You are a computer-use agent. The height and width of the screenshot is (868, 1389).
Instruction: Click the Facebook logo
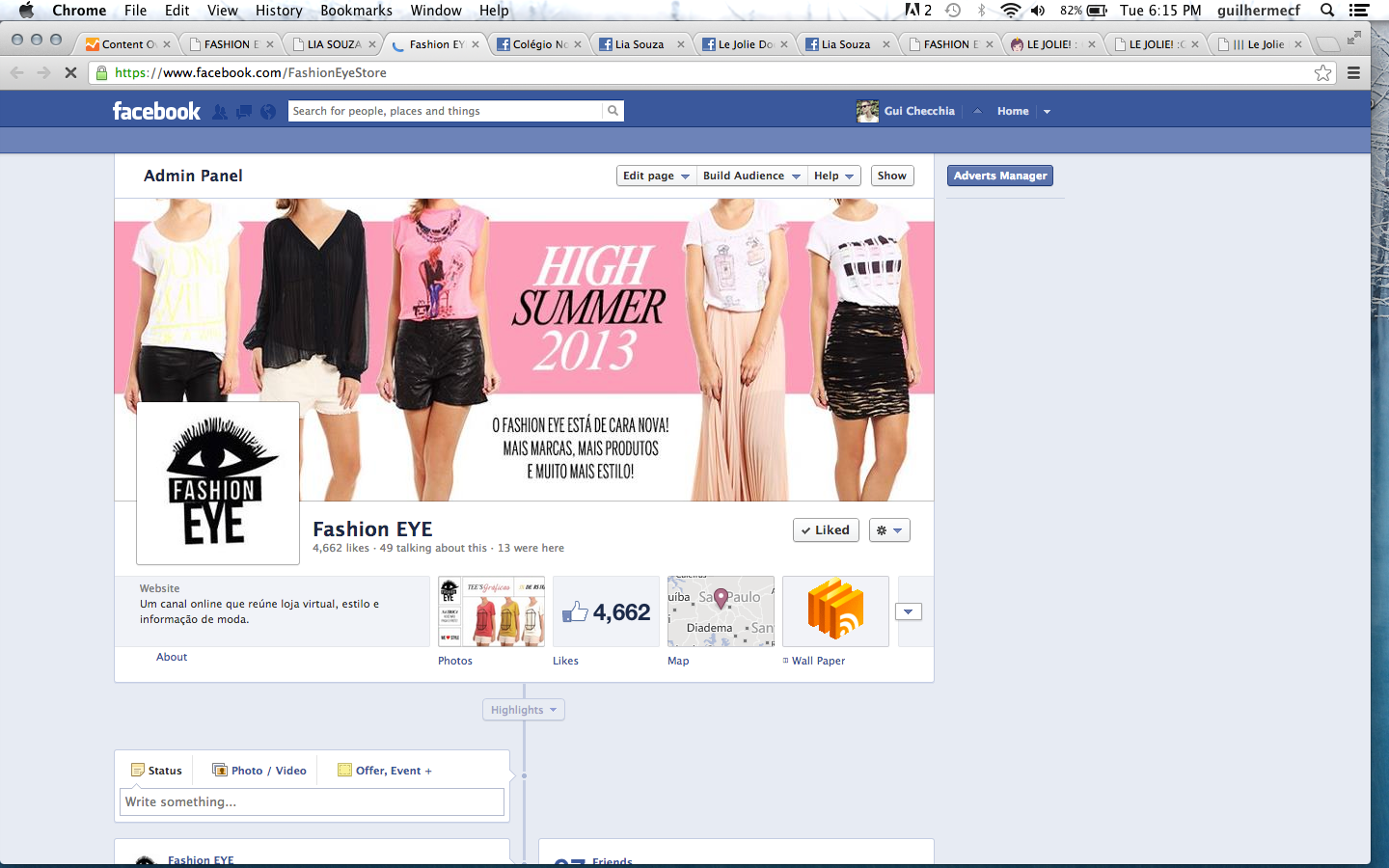point(156,111)
